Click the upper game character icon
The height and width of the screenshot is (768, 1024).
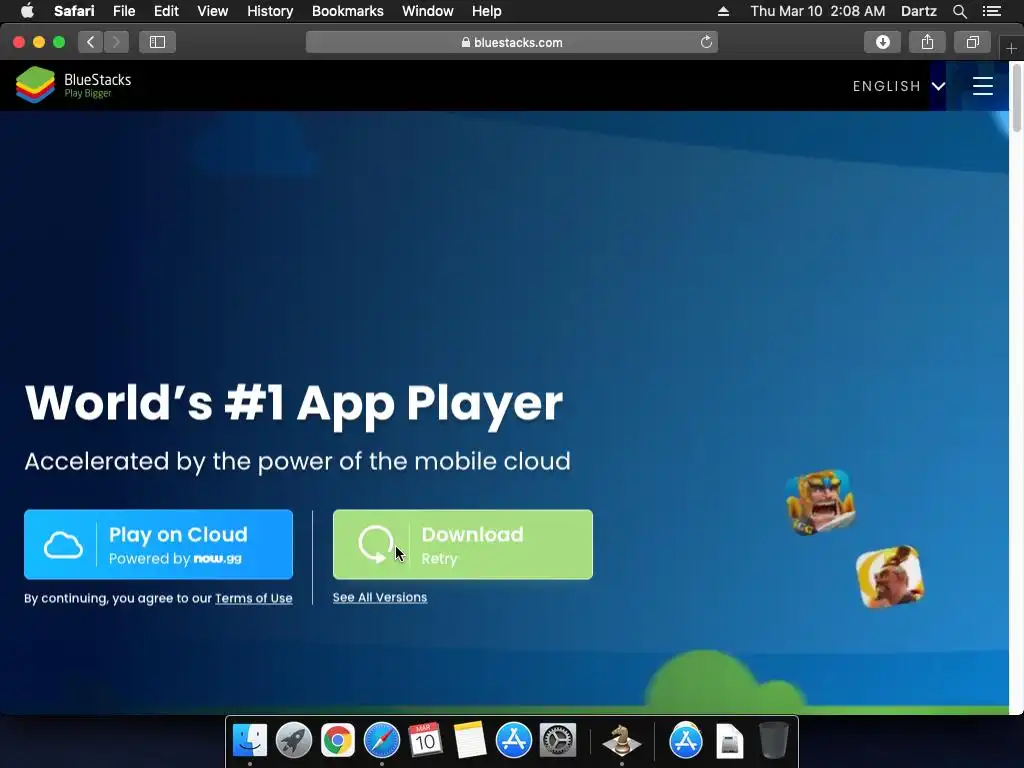820,502
